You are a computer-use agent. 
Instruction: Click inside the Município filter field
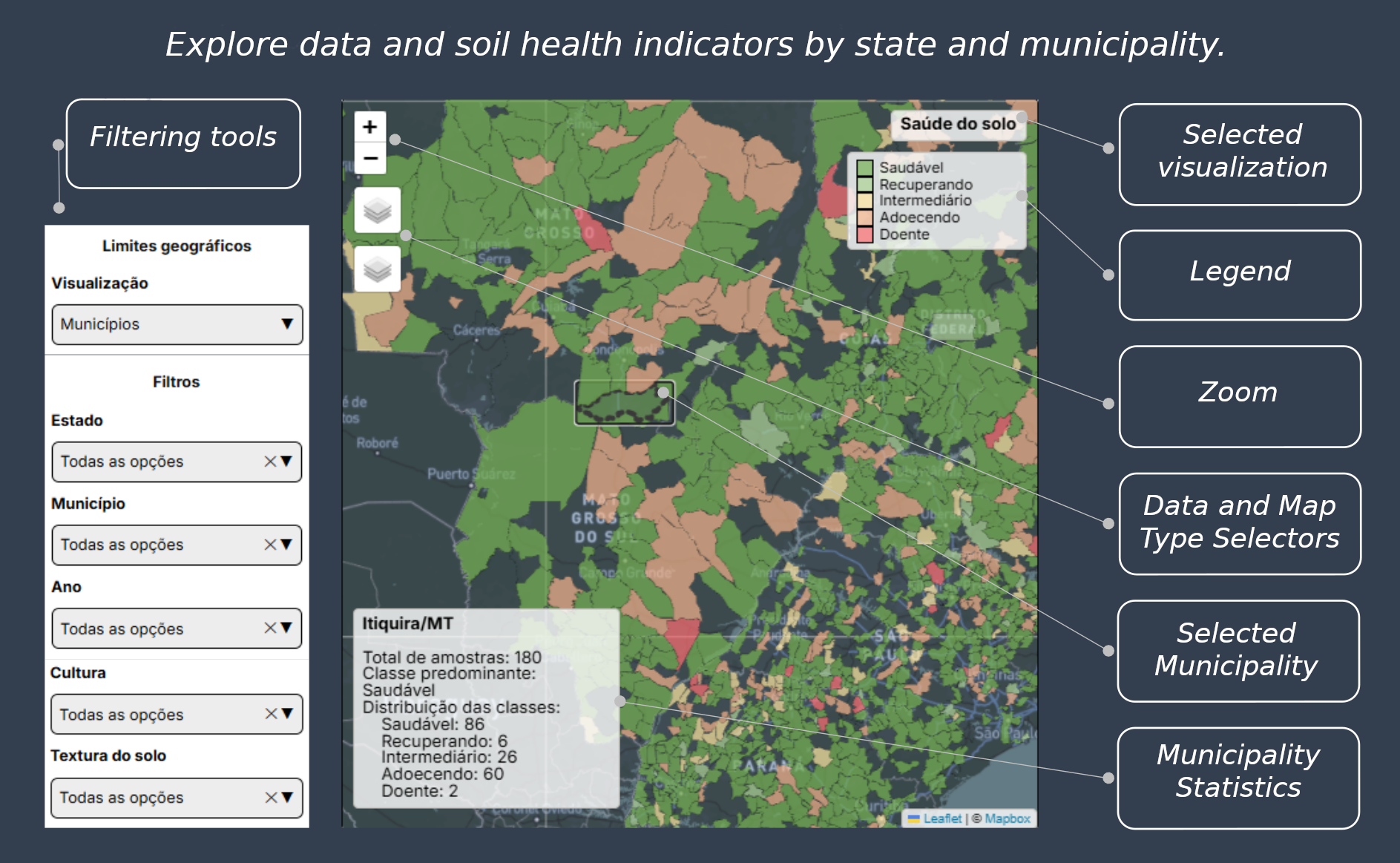[156, 545]
